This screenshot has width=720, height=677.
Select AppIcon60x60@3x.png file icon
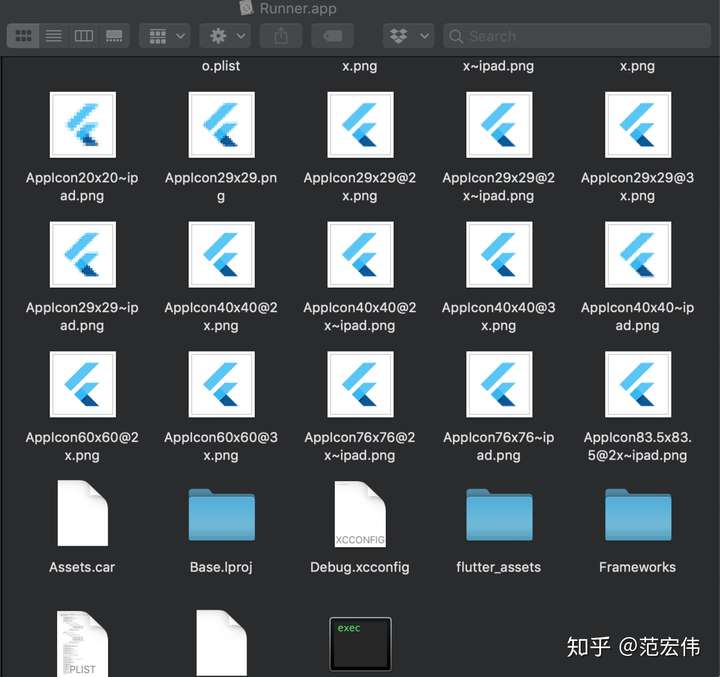(221, 384)
